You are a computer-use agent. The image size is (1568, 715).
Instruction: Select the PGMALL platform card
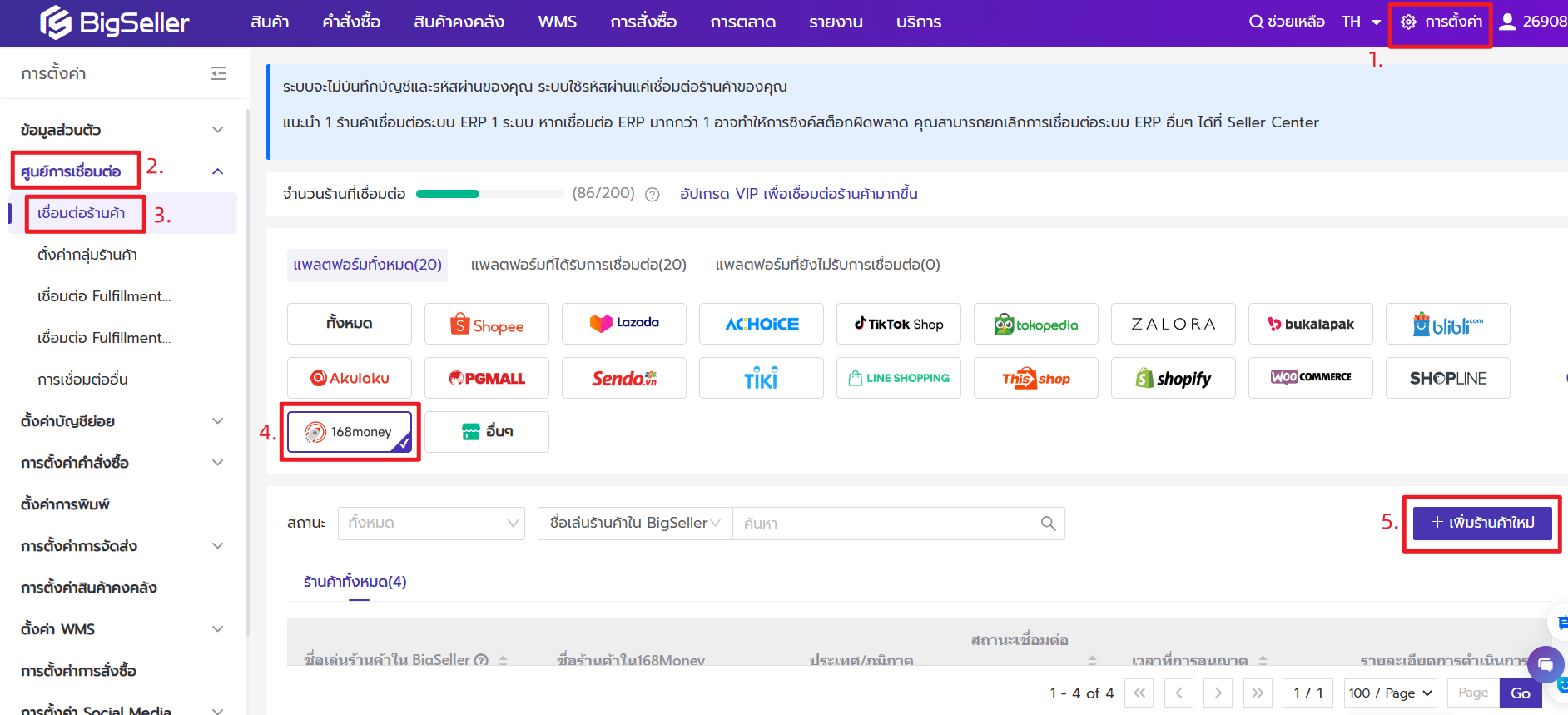pos(487,378)
